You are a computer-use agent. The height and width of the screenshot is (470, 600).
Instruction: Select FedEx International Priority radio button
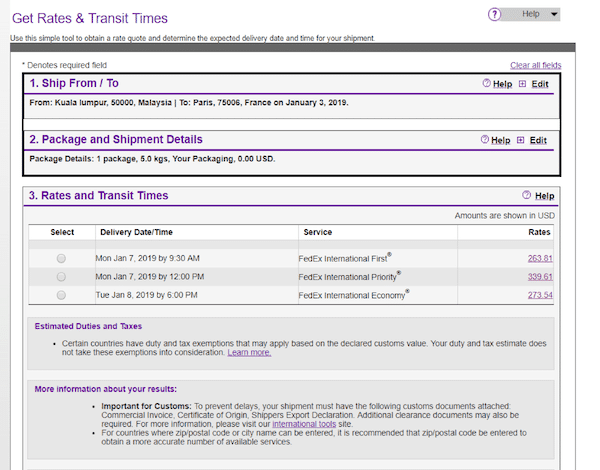click(61, 276)
